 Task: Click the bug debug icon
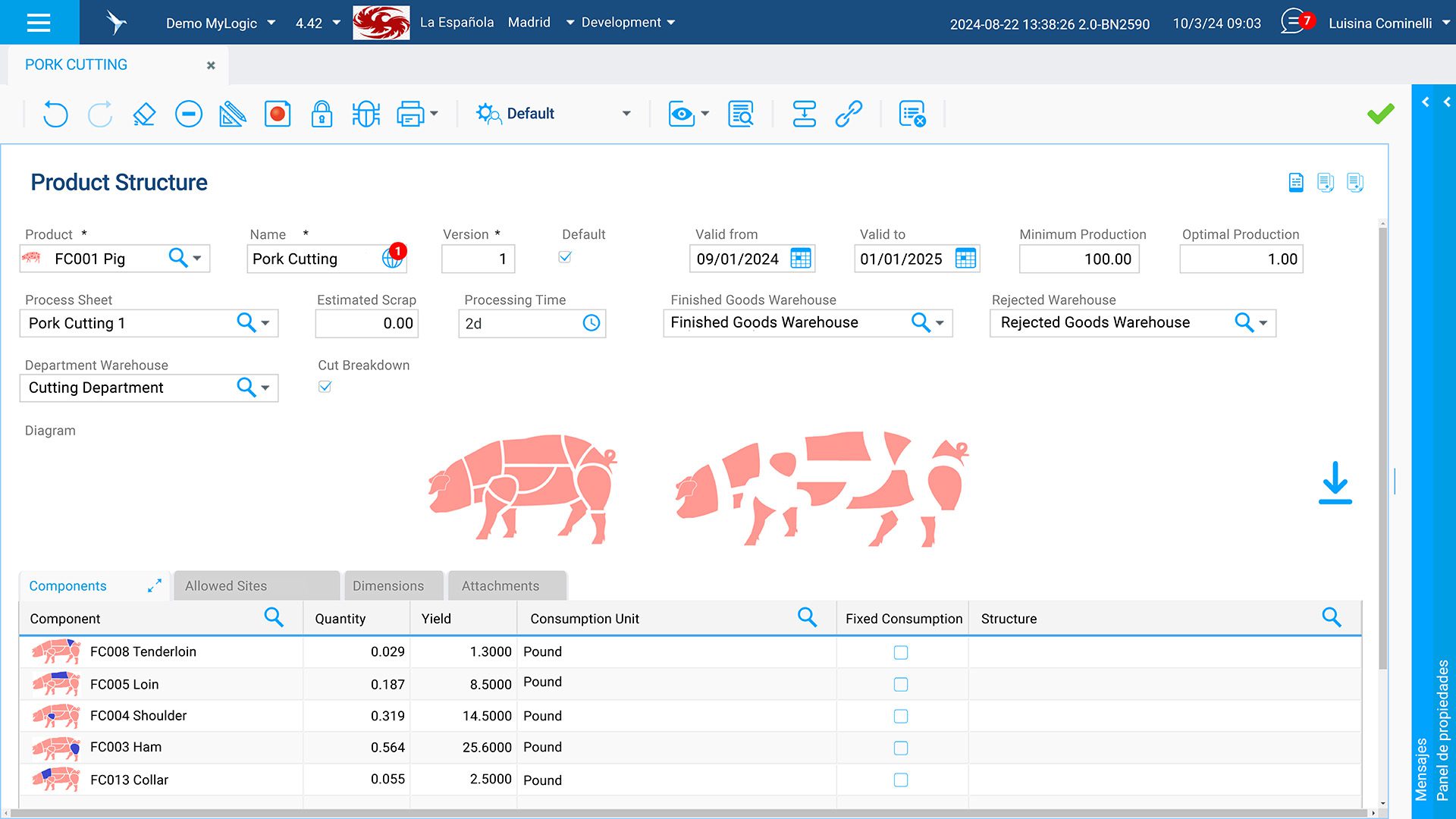pos(366,114)
